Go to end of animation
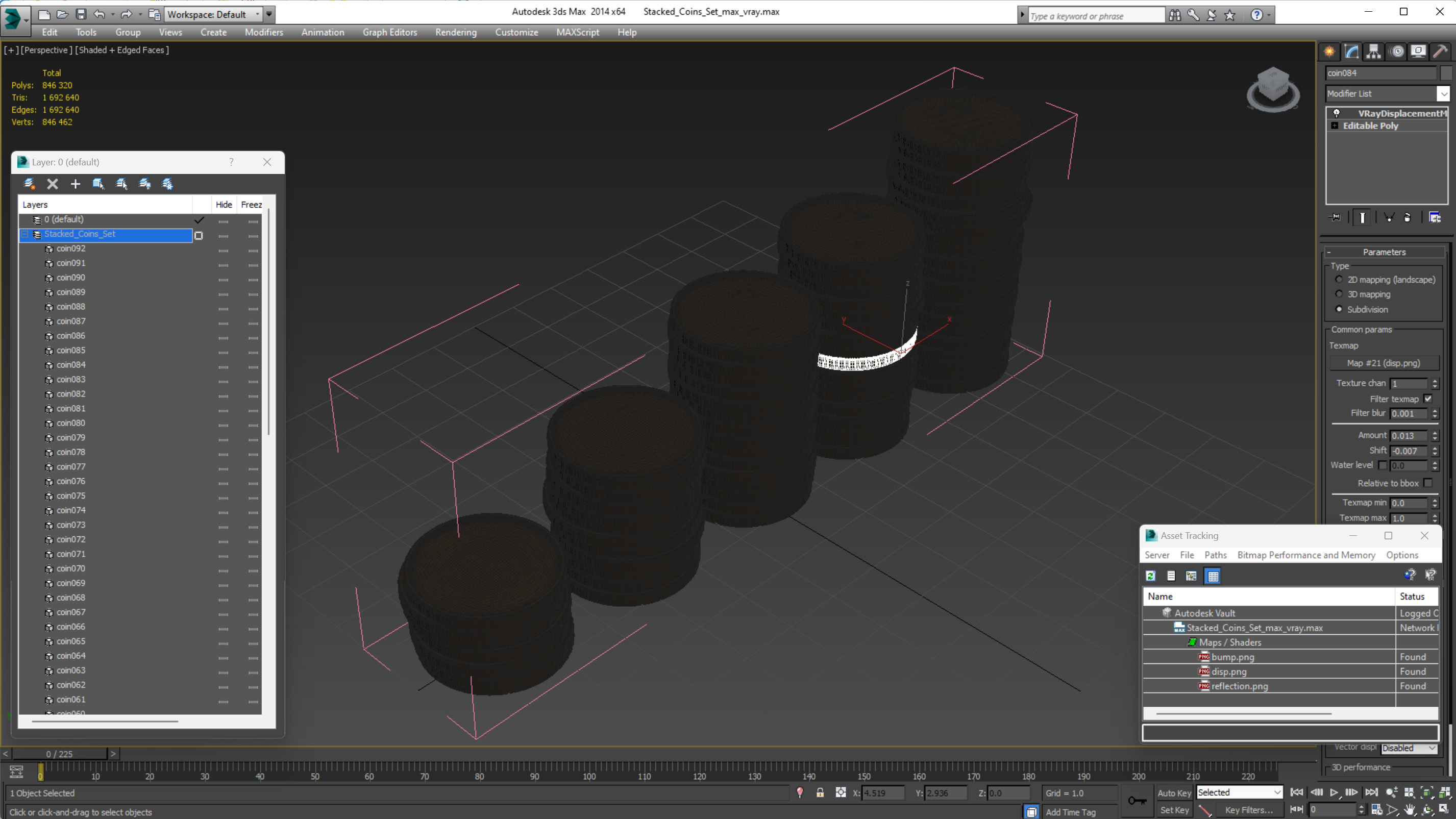This screenshot has height=819, width=1456. tap(1372, 792)
